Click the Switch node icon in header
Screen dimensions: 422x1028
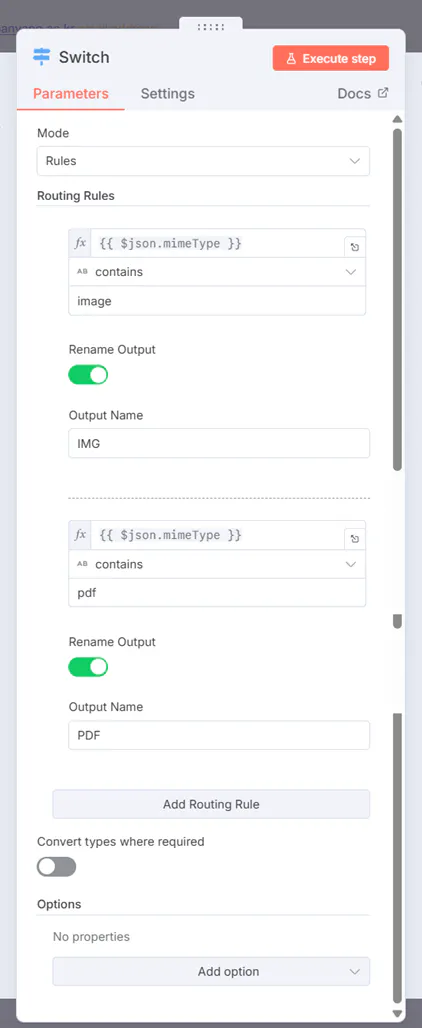41,57
